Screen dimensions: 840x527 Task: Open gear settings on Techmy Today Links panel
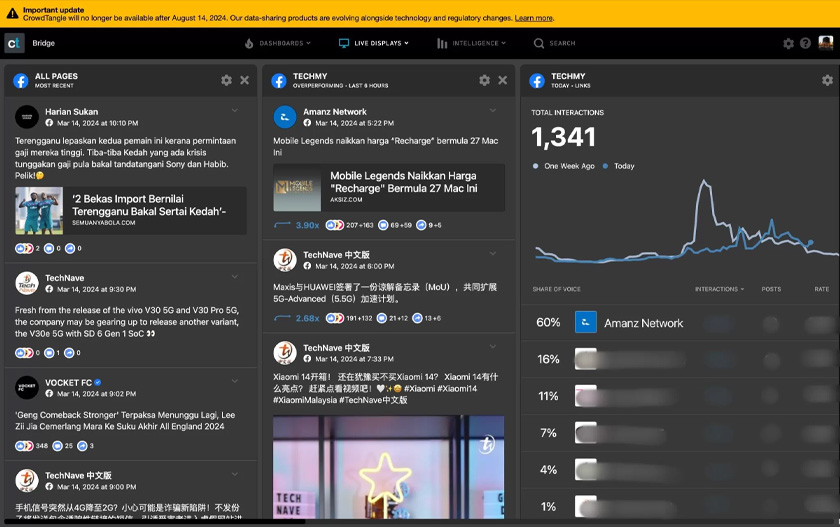(x=827, y=80)
